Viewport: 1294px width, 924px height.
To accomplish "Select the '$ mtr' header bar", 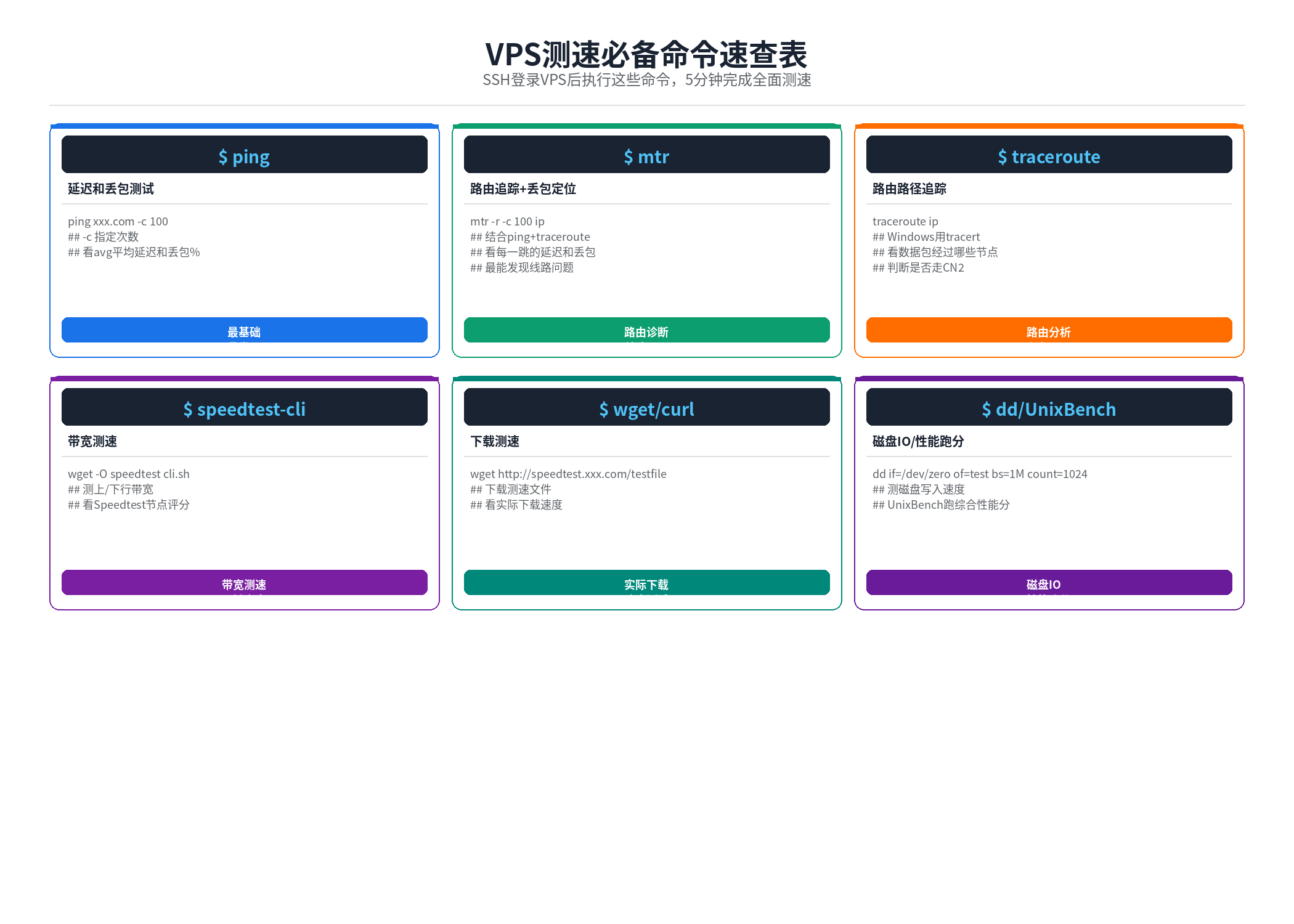I will pos(647,155).
